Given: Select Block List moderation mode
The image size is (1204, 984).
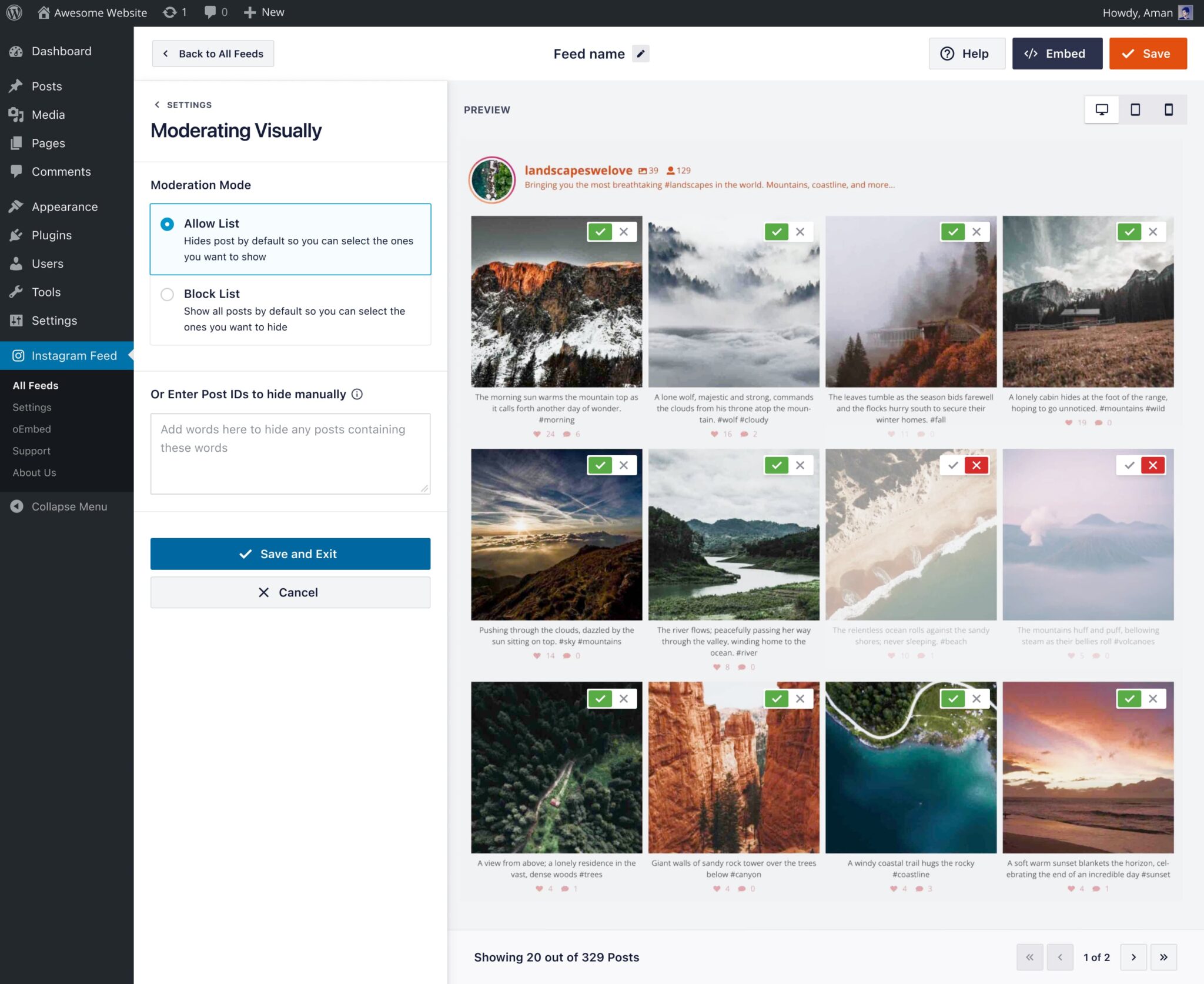Looking at the screenshot, I should (168, 294).
